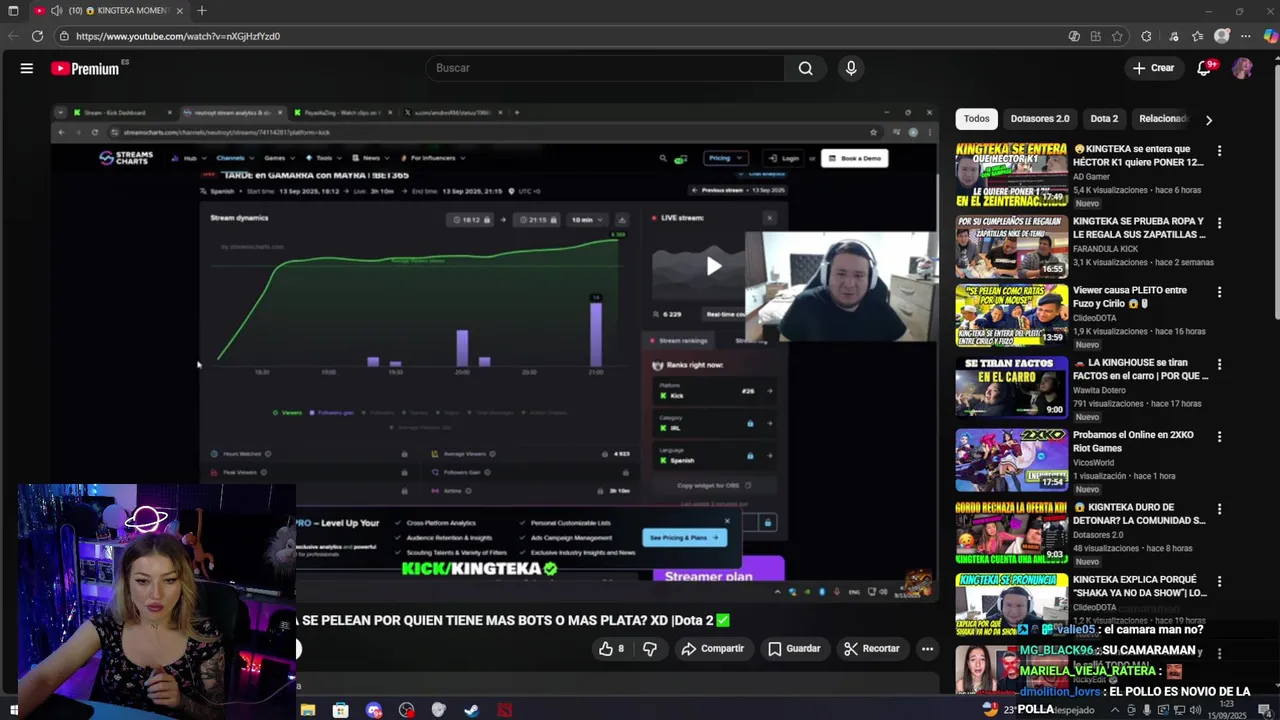Screen dimensions: 1280x720
Task: Open the YouTube account avatar menu
Action: 1242,68
